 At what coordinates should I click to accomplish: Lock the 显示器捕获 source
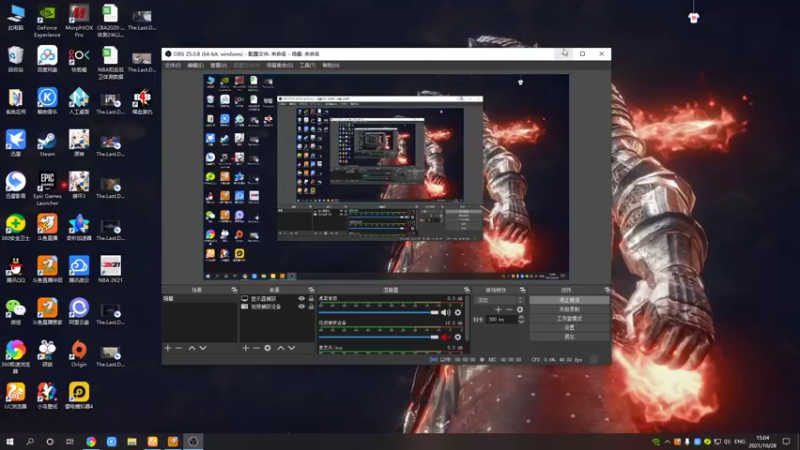tap(311, 298)
